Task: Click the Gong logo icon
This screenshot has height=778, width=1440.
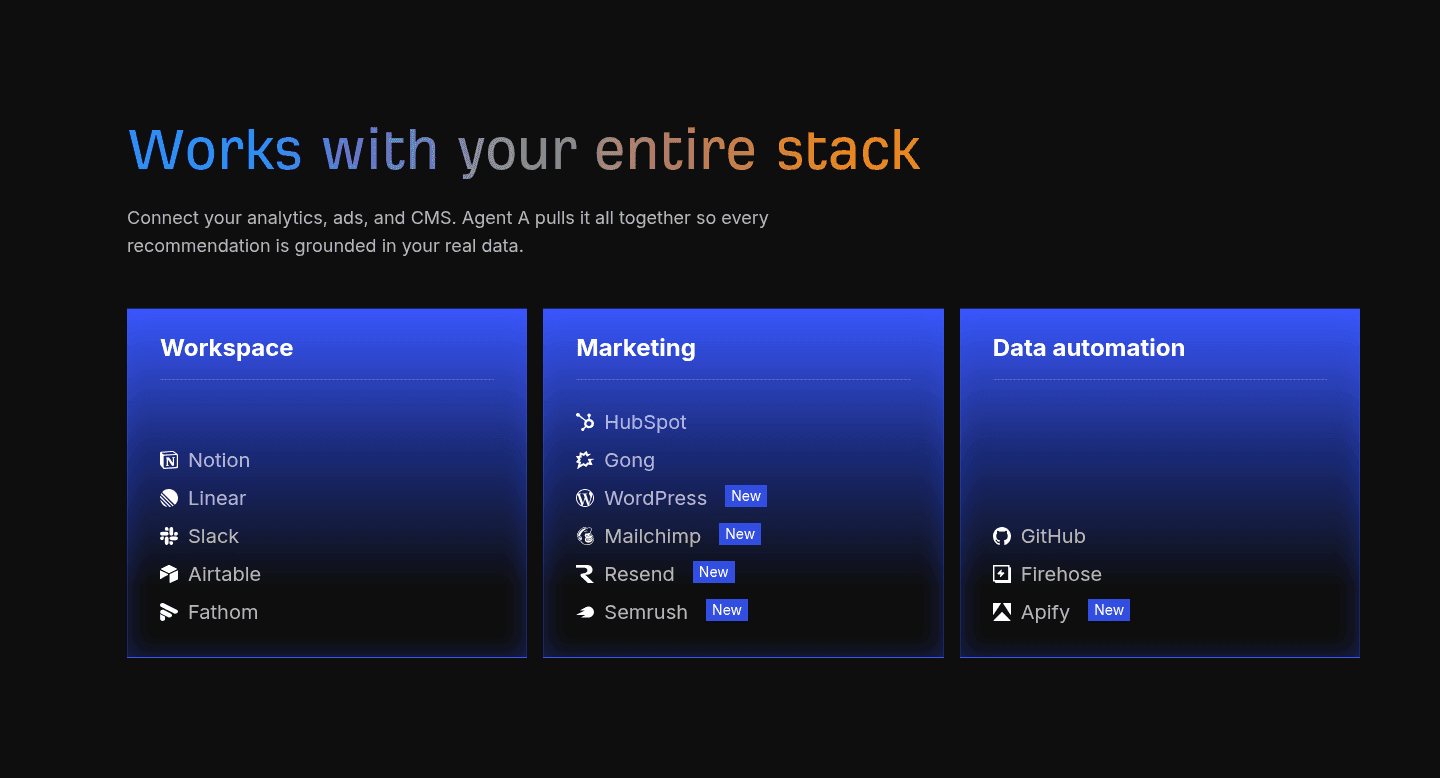Action: tap(585, 460)
